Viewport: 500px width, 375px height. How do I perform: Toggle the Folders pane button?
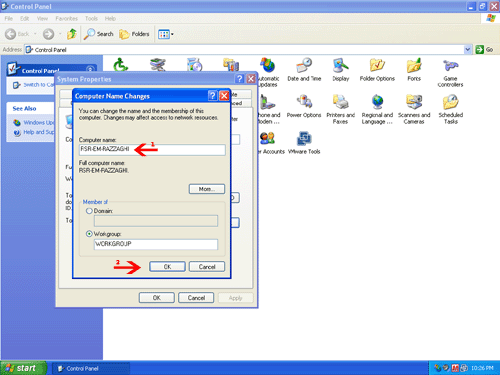pos(134,34)
